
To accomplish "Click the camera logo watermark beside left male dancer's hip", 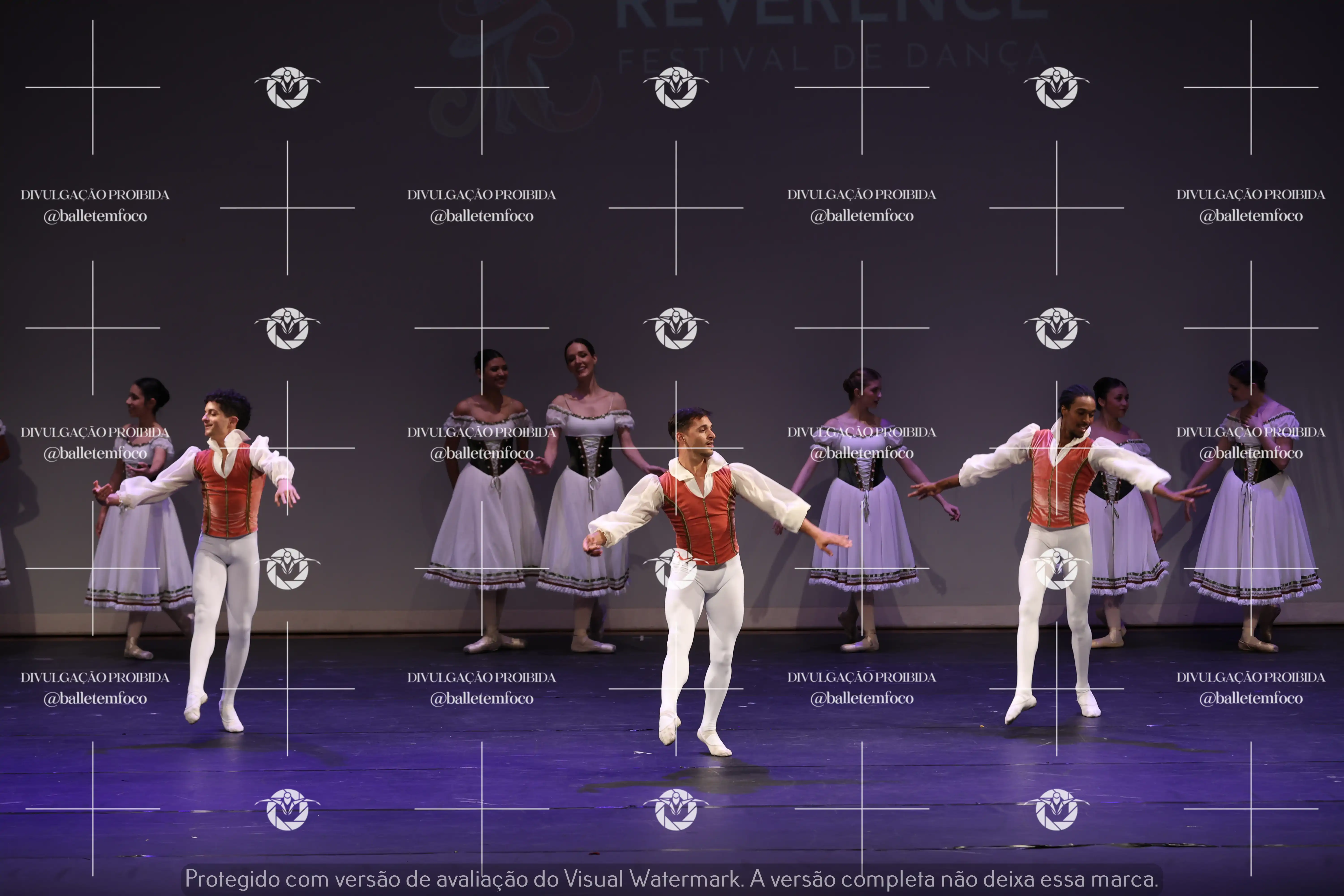I will tap(287, 569).
